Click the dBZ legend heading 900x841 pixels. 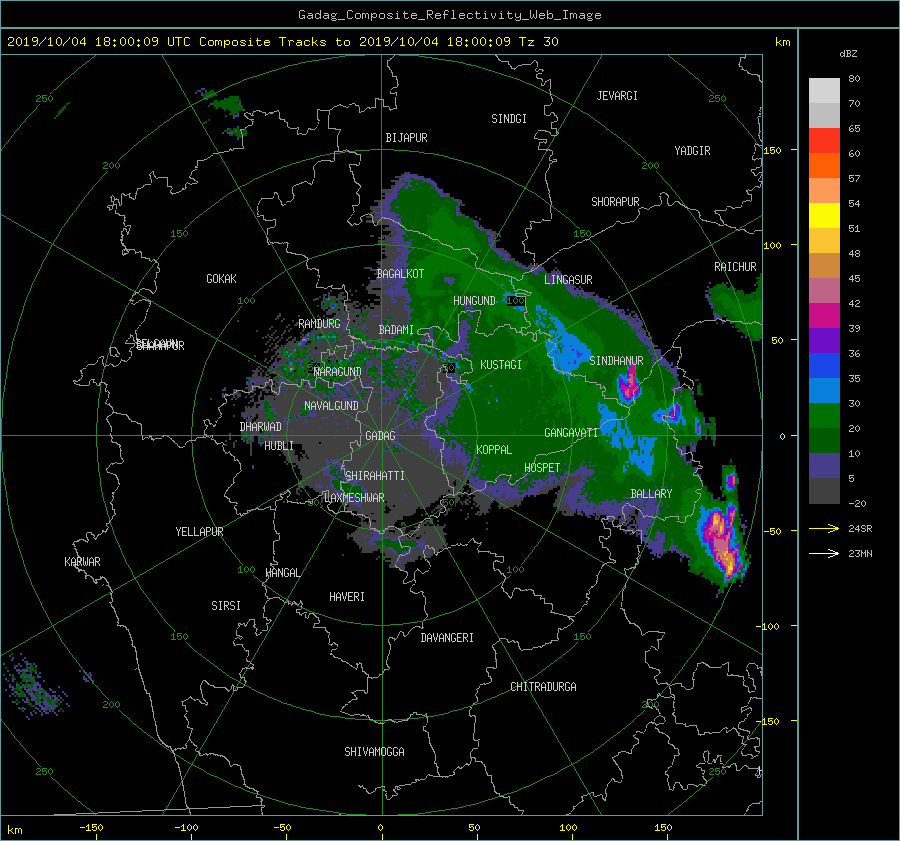848,54
